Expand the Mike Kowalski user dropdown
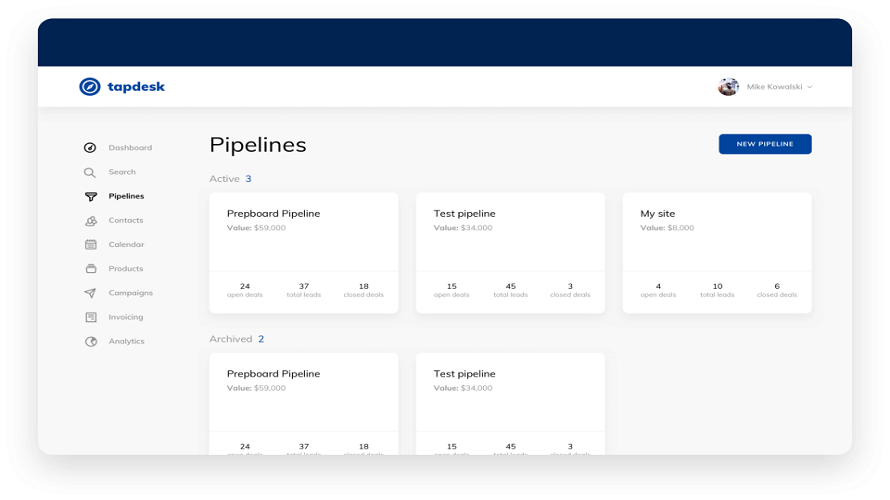 pyautogui.click(x=810, y=87)
